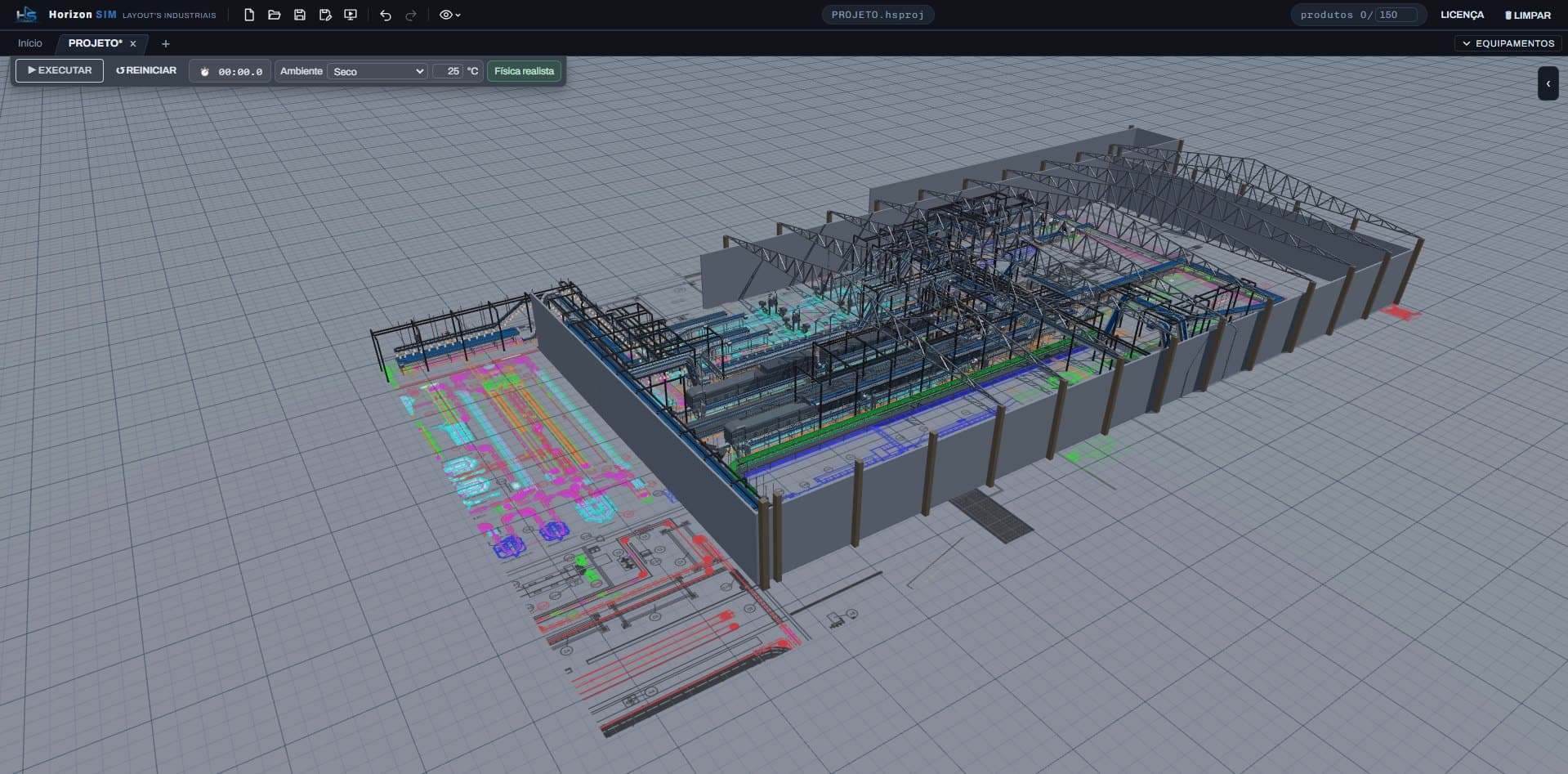Edit the temperature field showing 25
This screenshot has width=1568, height=774.
448,71
